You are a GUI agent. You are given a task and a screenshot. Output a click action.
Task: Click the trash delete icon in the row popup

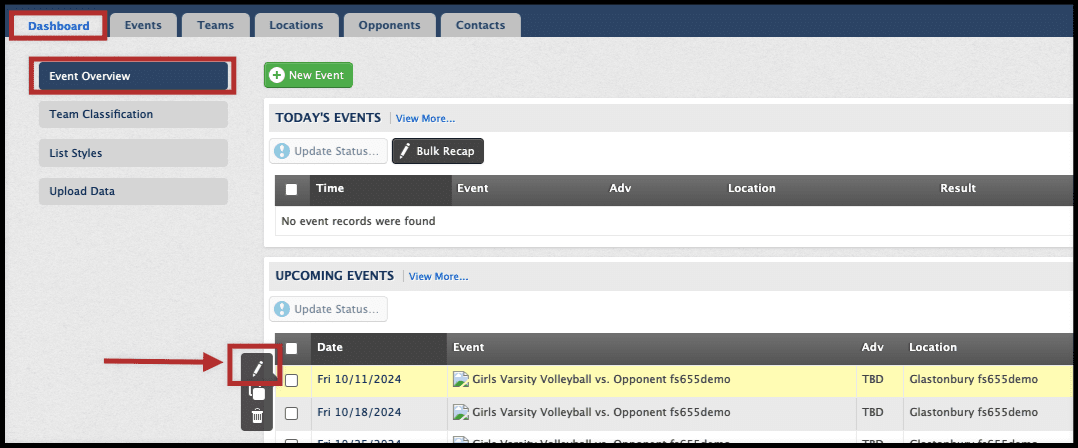pos(257,416)
